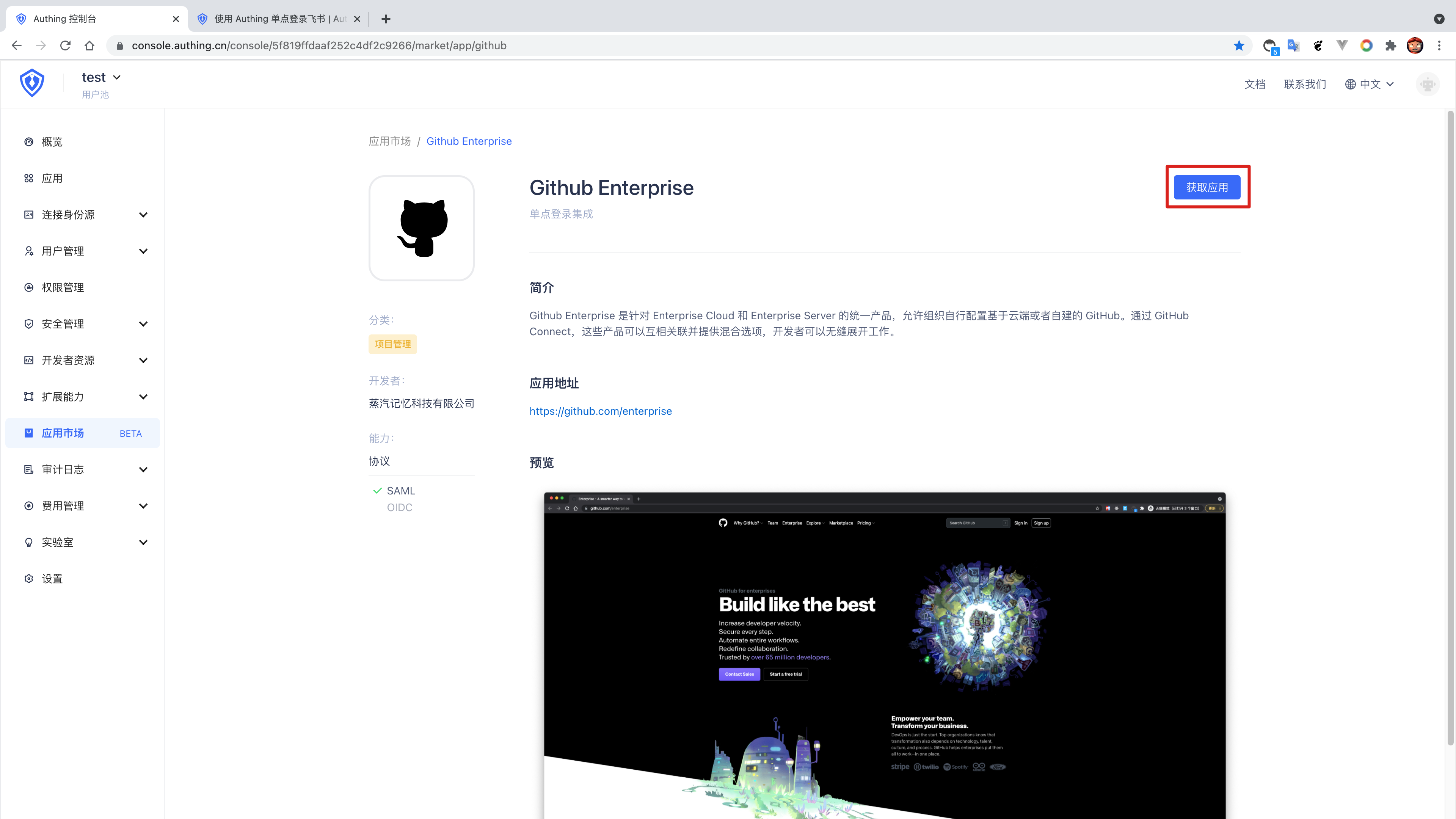1456x819 pixels.
Task: Select 权限管理 in the sidebar
Action: pyautogui.click(x=83, y=287)
